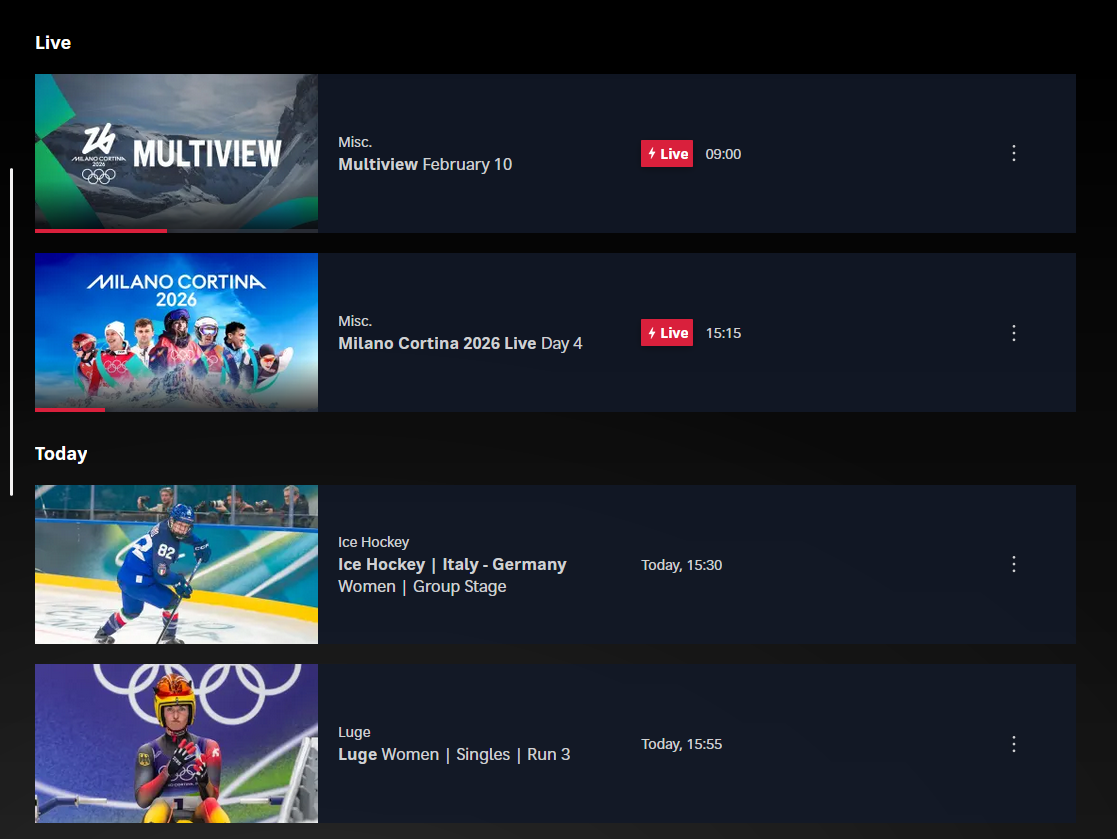This screenshot has width=1117, height=839.
Task: Open the ice hockey player thumbnail
Action: (x=177, y=564)
